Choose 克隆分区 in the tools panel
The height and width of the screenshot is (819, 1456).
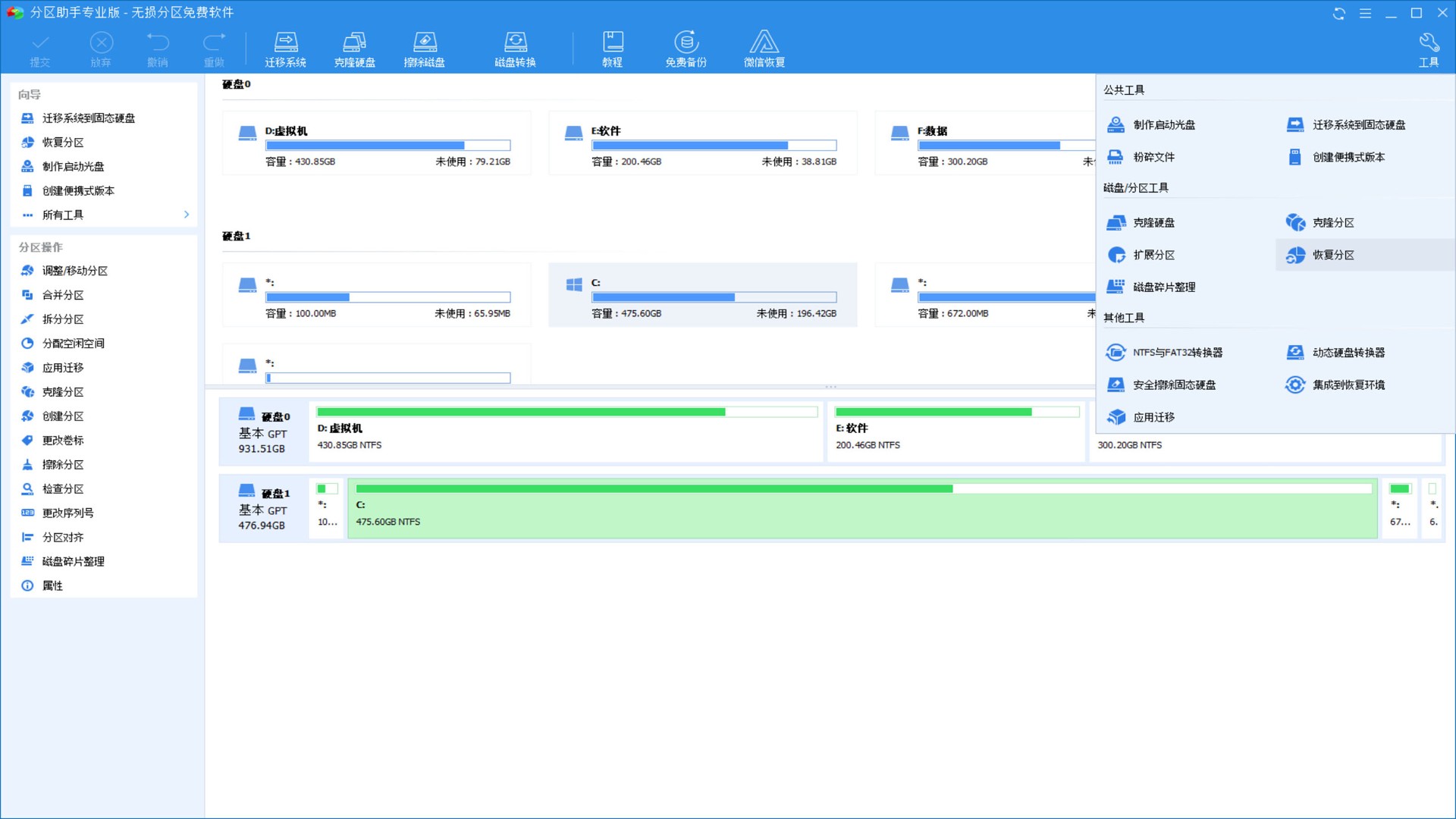(x=1319, y=222)
